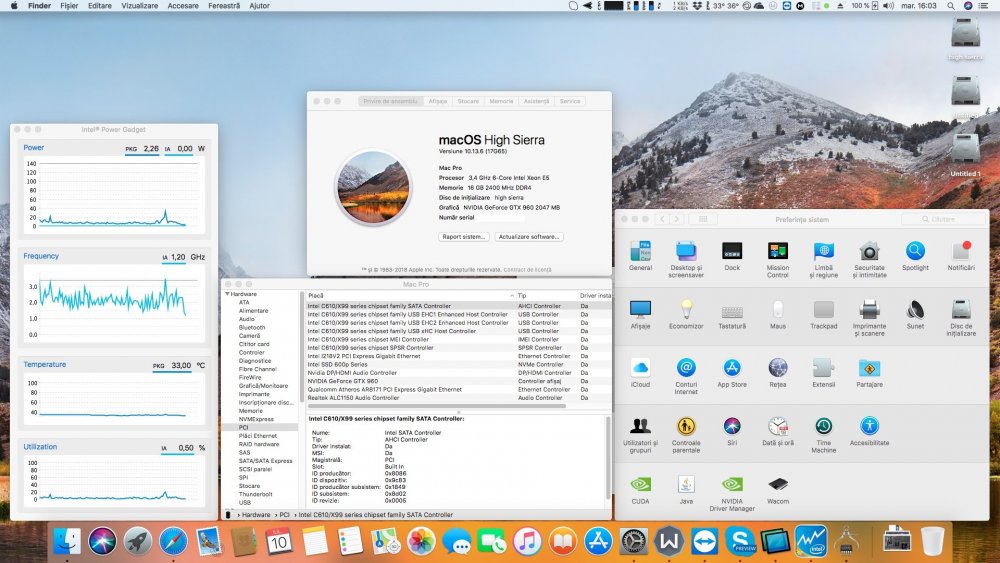Screen dimensions: 1000x563
Task: Open Desktop și screensaver preferences
Action: pyautogui.click(x=686, y=260)
